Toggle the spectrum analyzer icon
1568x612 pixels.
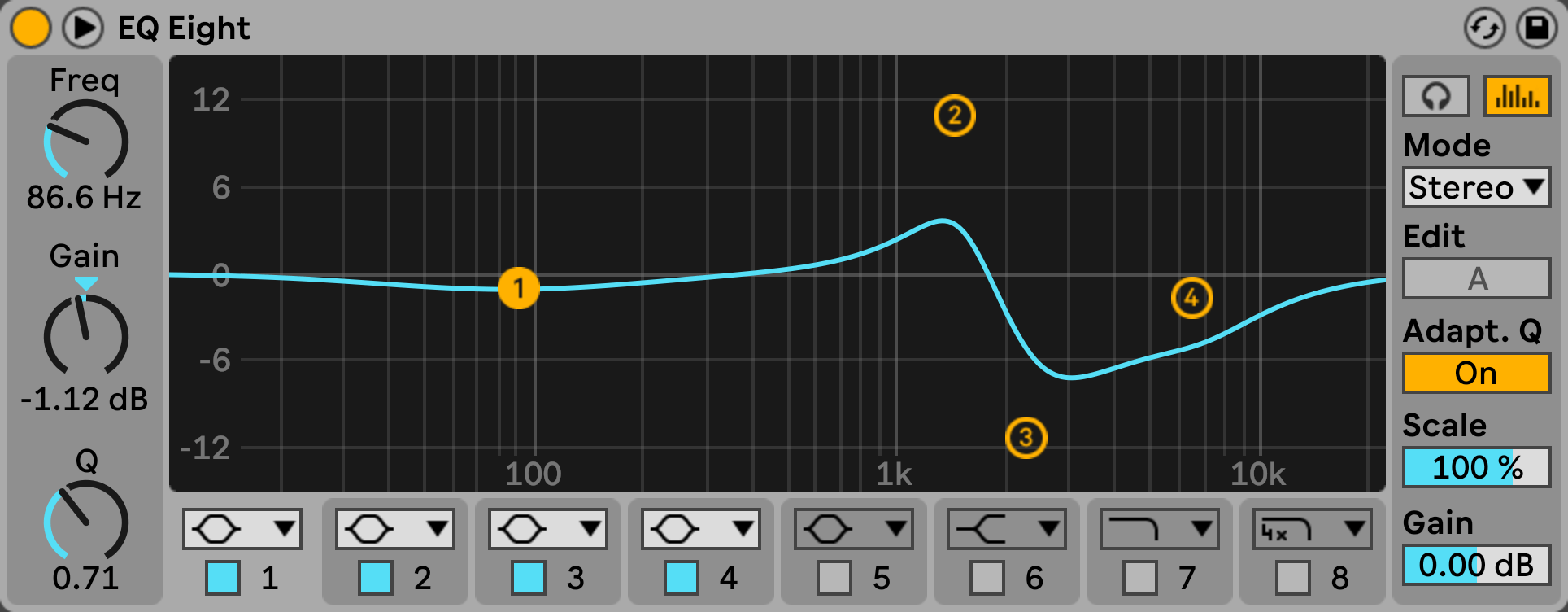[x=1517, y=97]
